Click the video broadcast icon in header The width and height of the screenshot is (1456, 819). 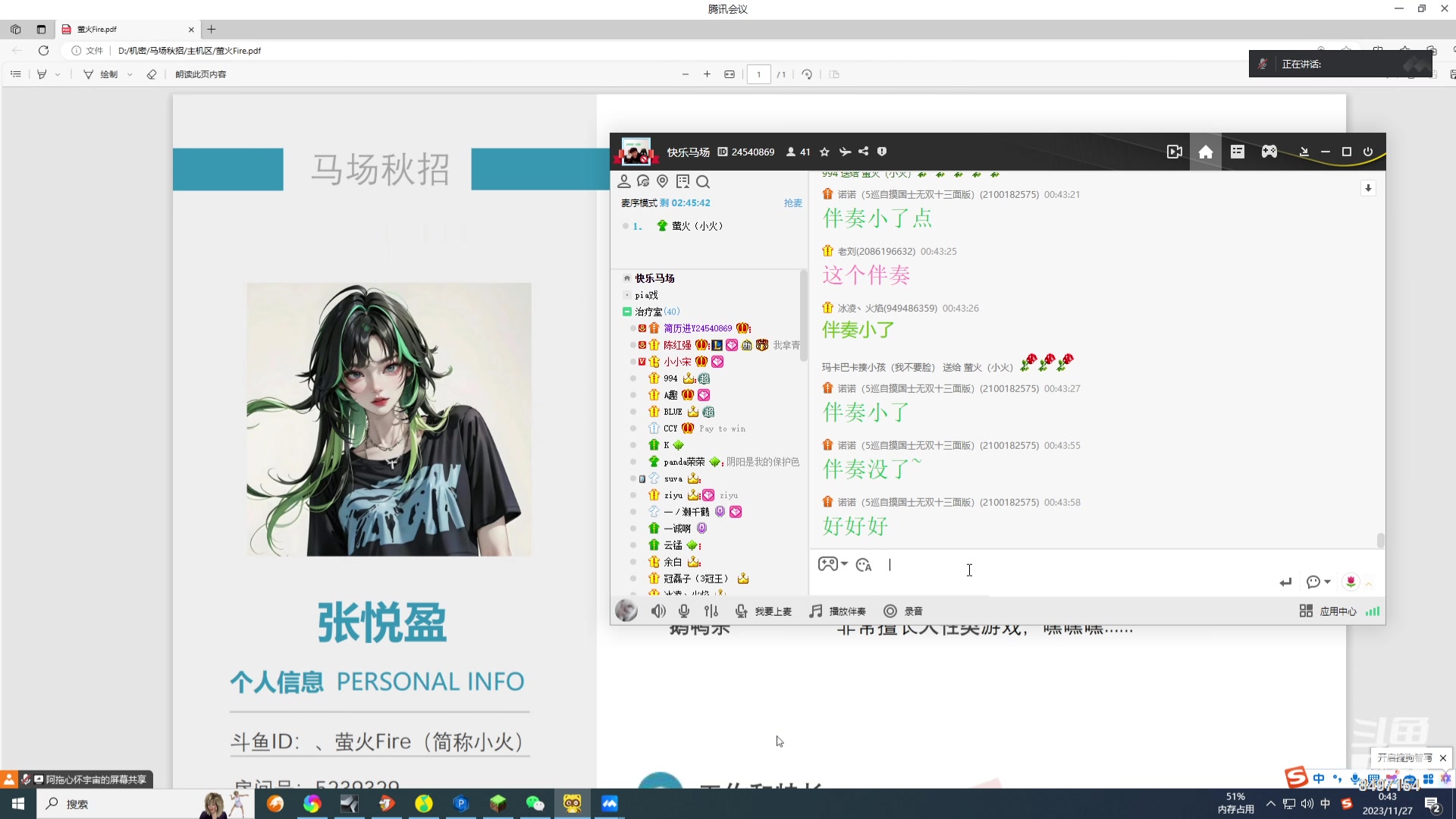(x=1174, y=152)
